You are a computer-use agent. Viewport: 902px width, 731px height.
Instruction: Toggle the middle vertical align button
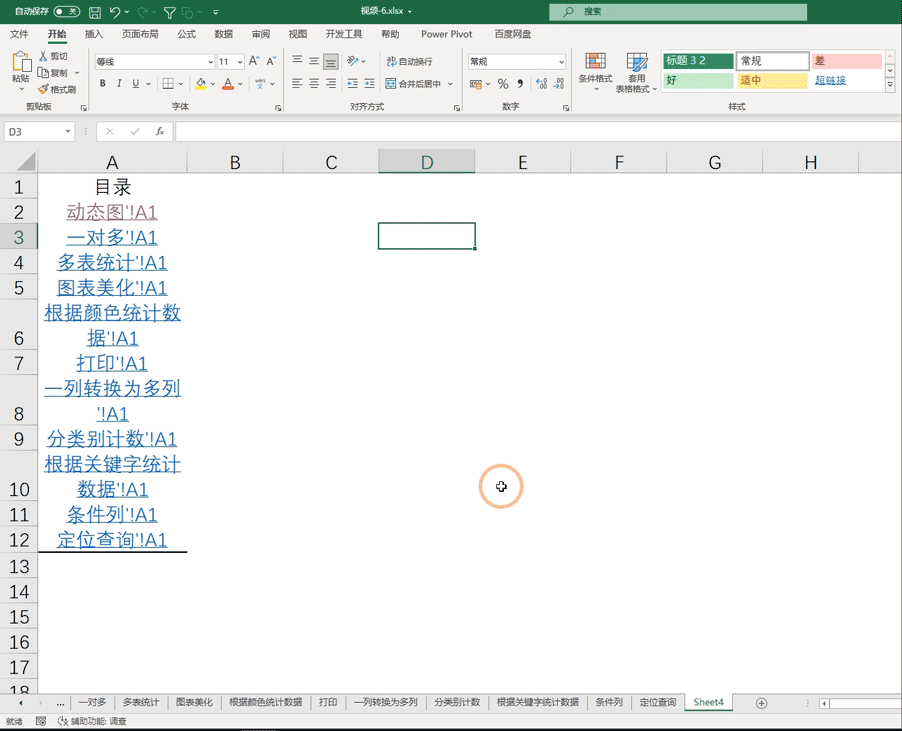[313, 62]
